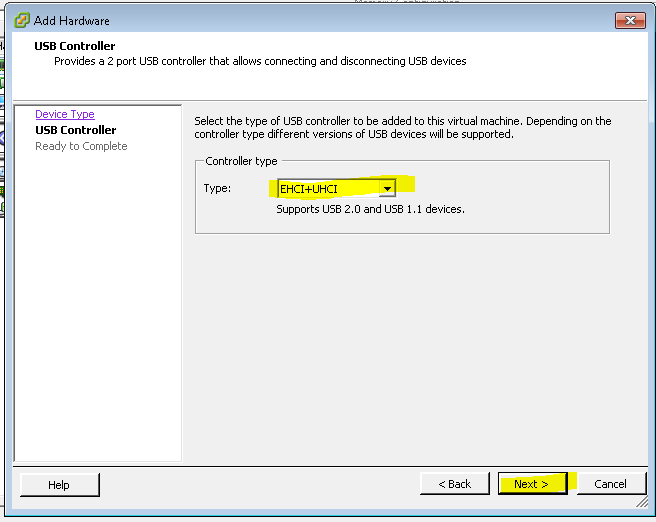Click the 'Select the type of USB controller' instructions

(402, 127)
